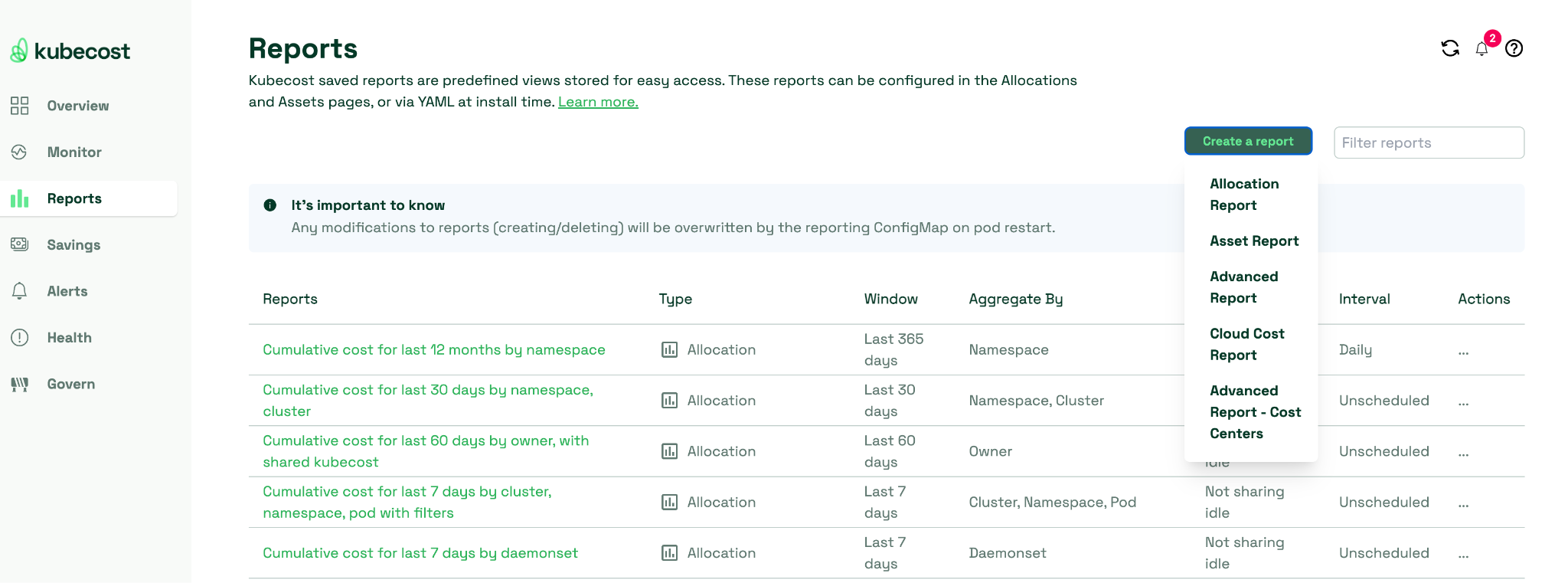Open last 7 days by cluster, namespace, pod report
Viewport: 1568px width, 583px height.
click(x=407, y=503)
